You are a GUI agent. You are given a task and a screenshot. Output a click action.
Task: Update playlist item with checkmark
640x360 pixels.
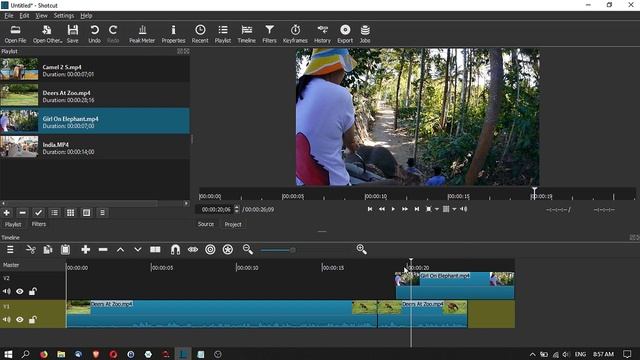coord(38,213)
